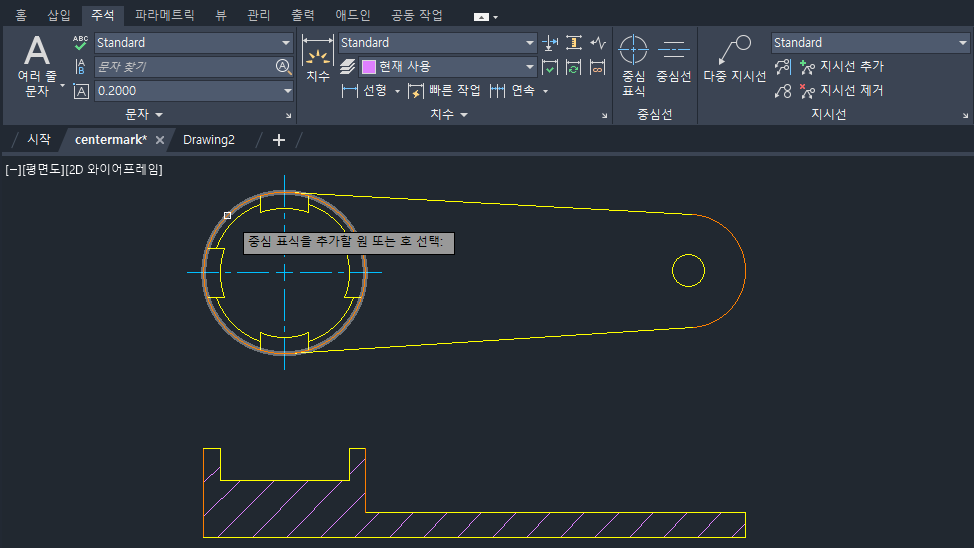
Task: Open ribbon display options arrow
Action: tap(495, 17)
